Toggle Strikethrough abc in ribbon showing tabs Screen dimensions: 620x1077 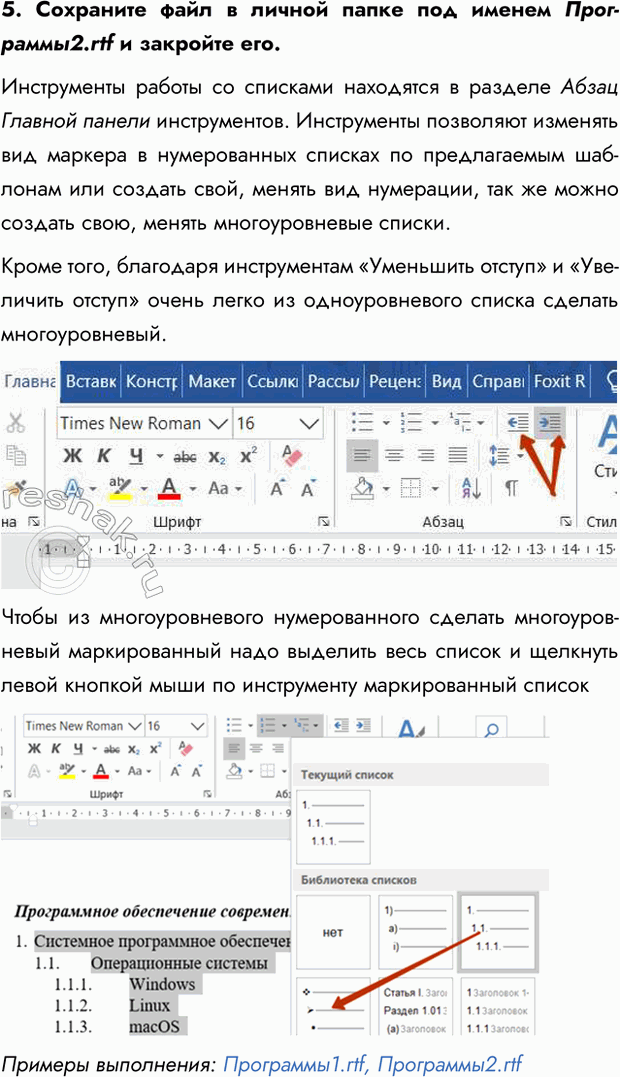(185, 456)
